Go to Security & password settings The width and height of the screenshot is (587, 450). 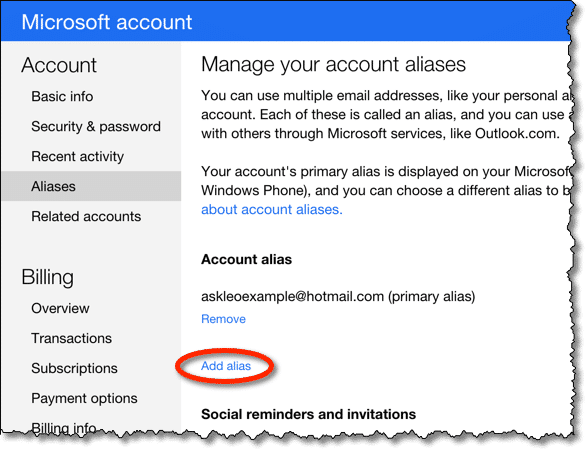coord(96,127)
